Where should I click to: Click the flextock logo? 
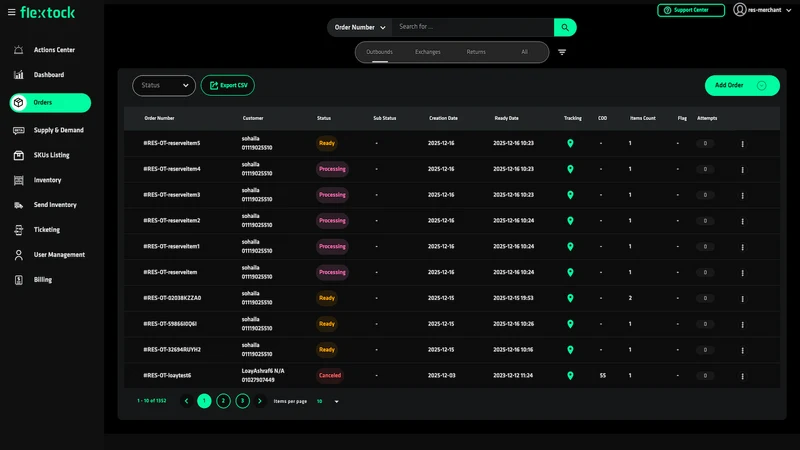point(47,12)
